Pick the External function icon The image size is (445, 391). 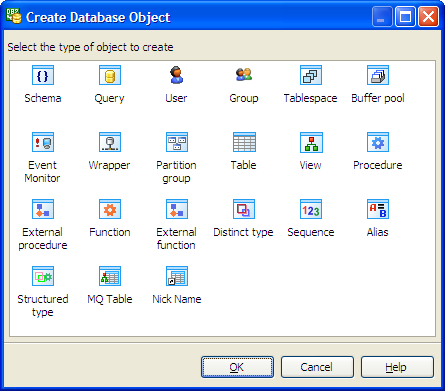coord(177,209)
